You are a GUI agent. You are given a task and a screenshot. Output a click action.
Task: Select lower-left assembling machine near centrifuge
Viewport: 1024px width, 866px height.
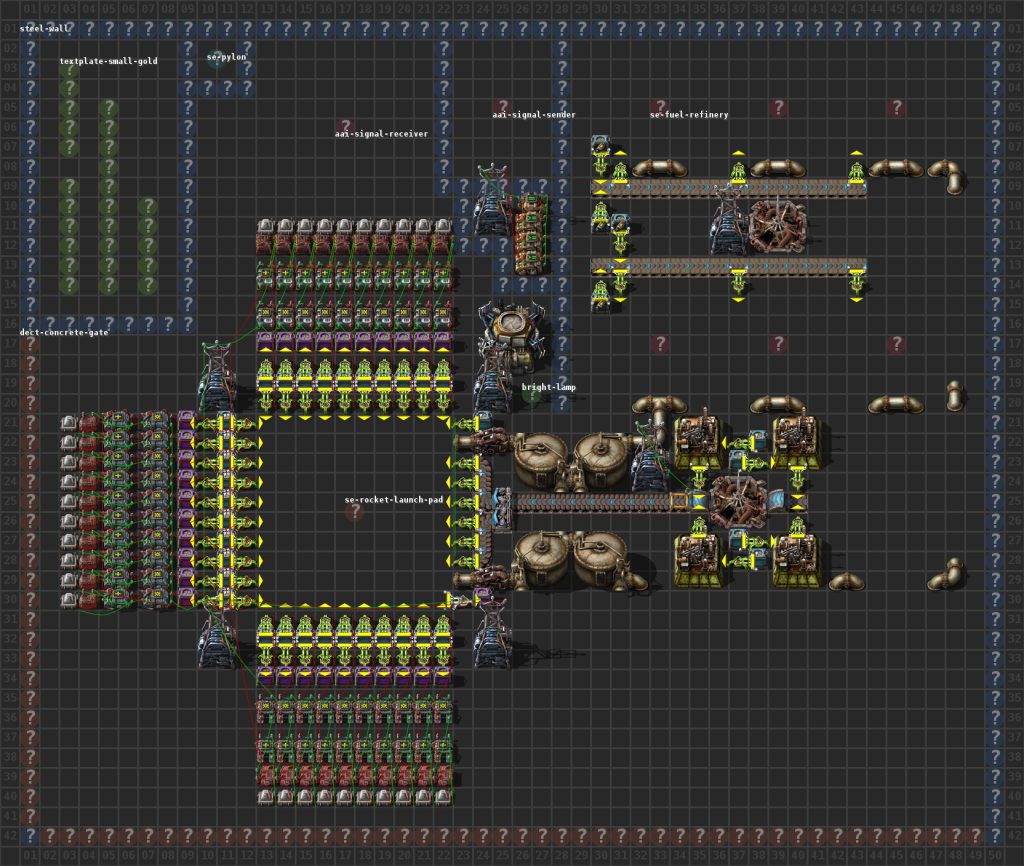tap(699, 560)
